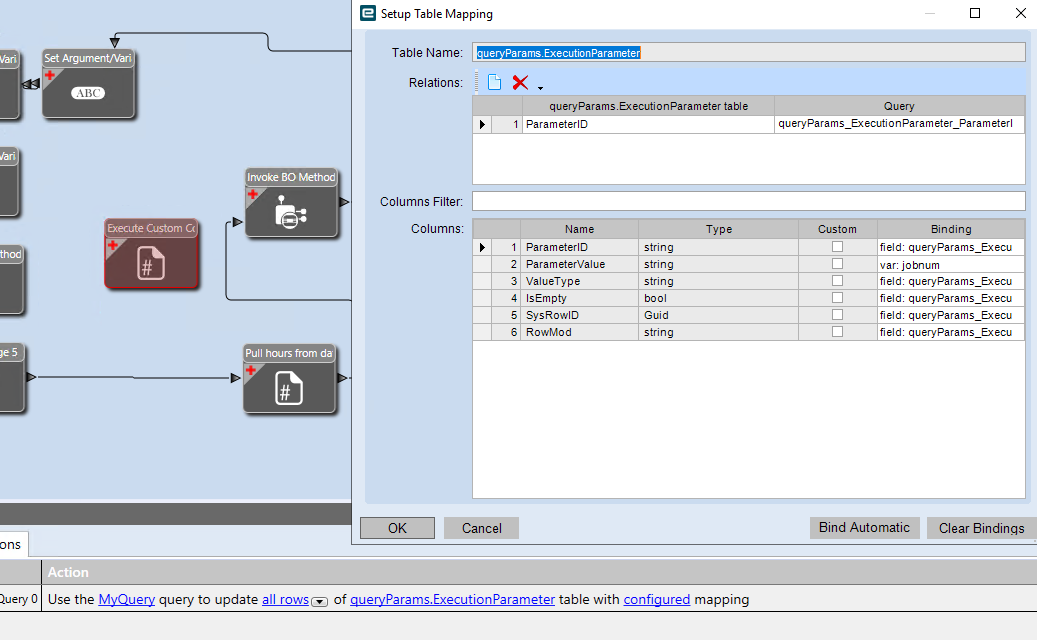
Task: Click the Type column header
Action: 718,229
